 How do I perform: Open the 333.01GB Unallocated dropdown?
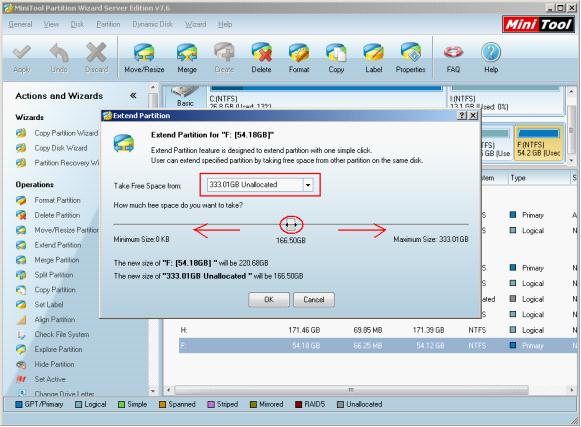click(308, 185)
